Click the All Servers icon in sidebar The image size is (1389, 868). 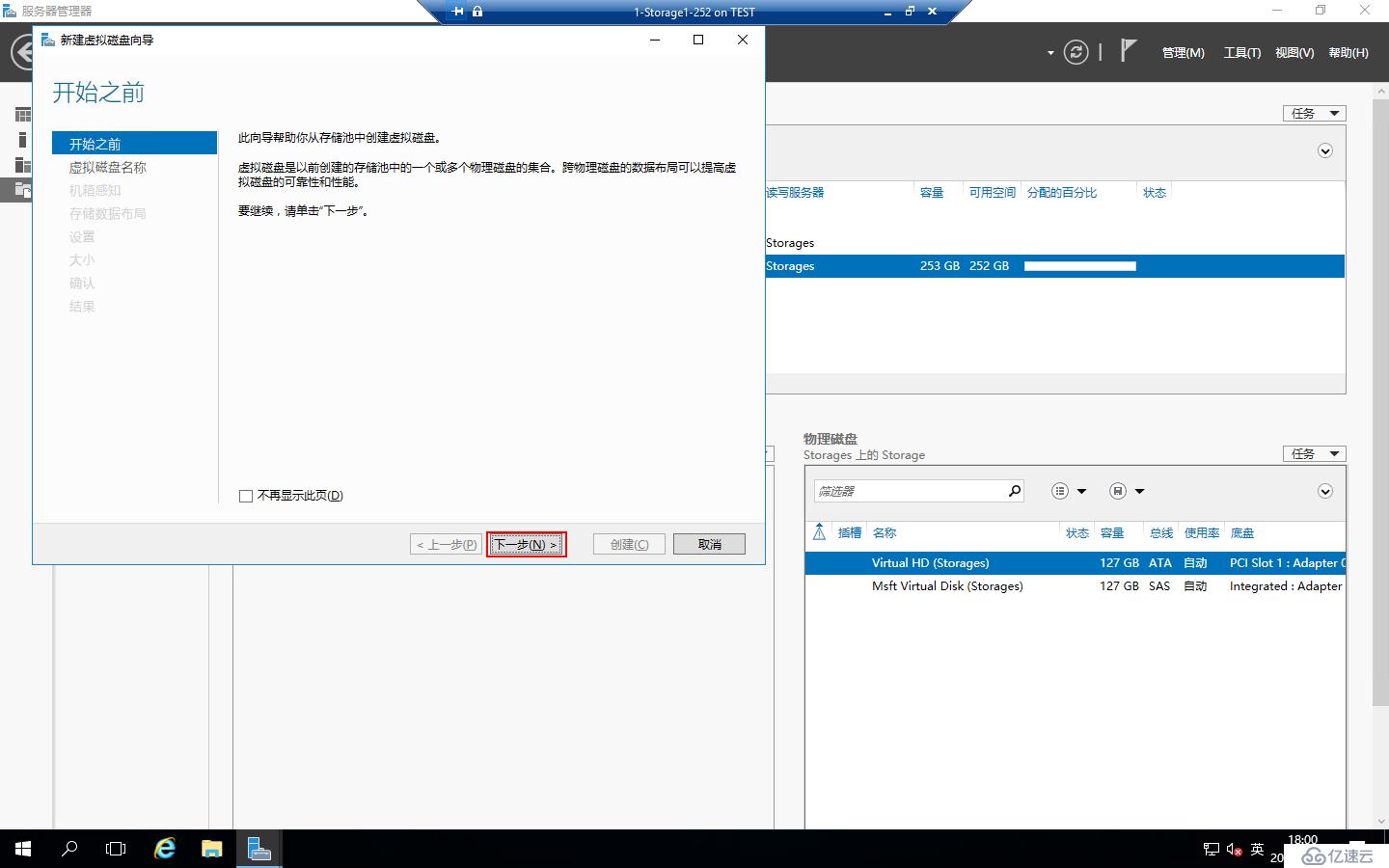pos(23,164)
